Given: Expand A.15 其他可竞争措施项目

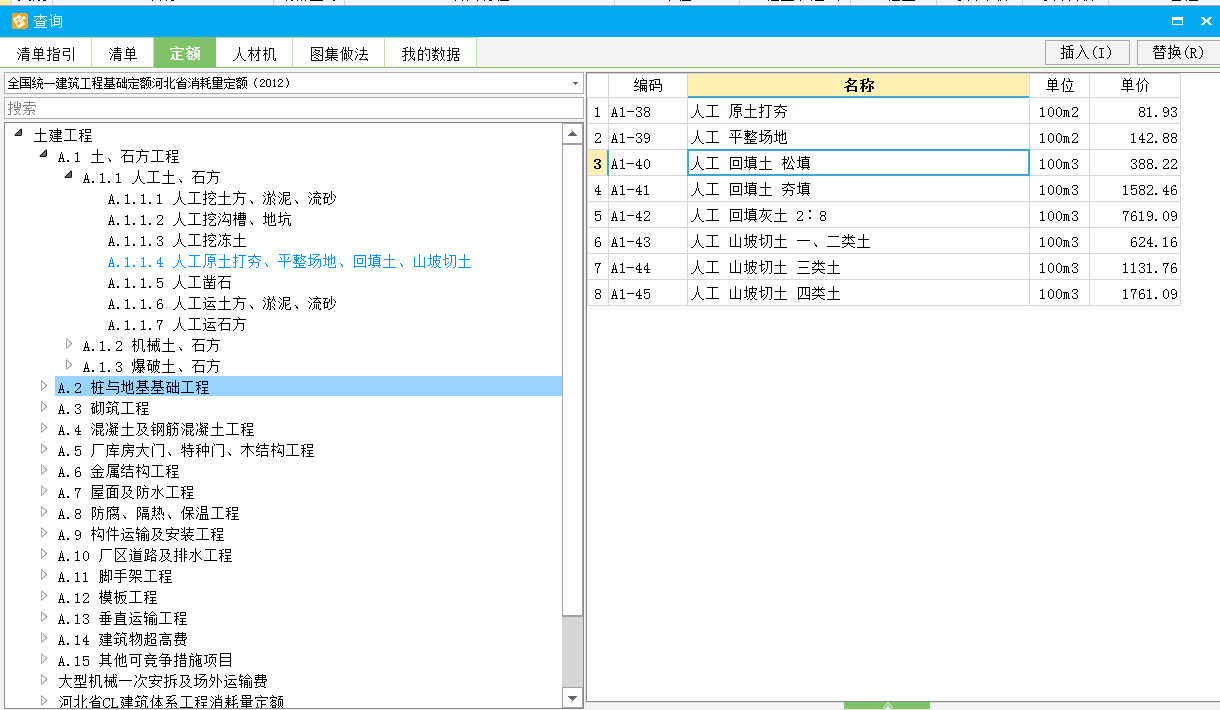Looking at the screenshot, I should 43,659.
